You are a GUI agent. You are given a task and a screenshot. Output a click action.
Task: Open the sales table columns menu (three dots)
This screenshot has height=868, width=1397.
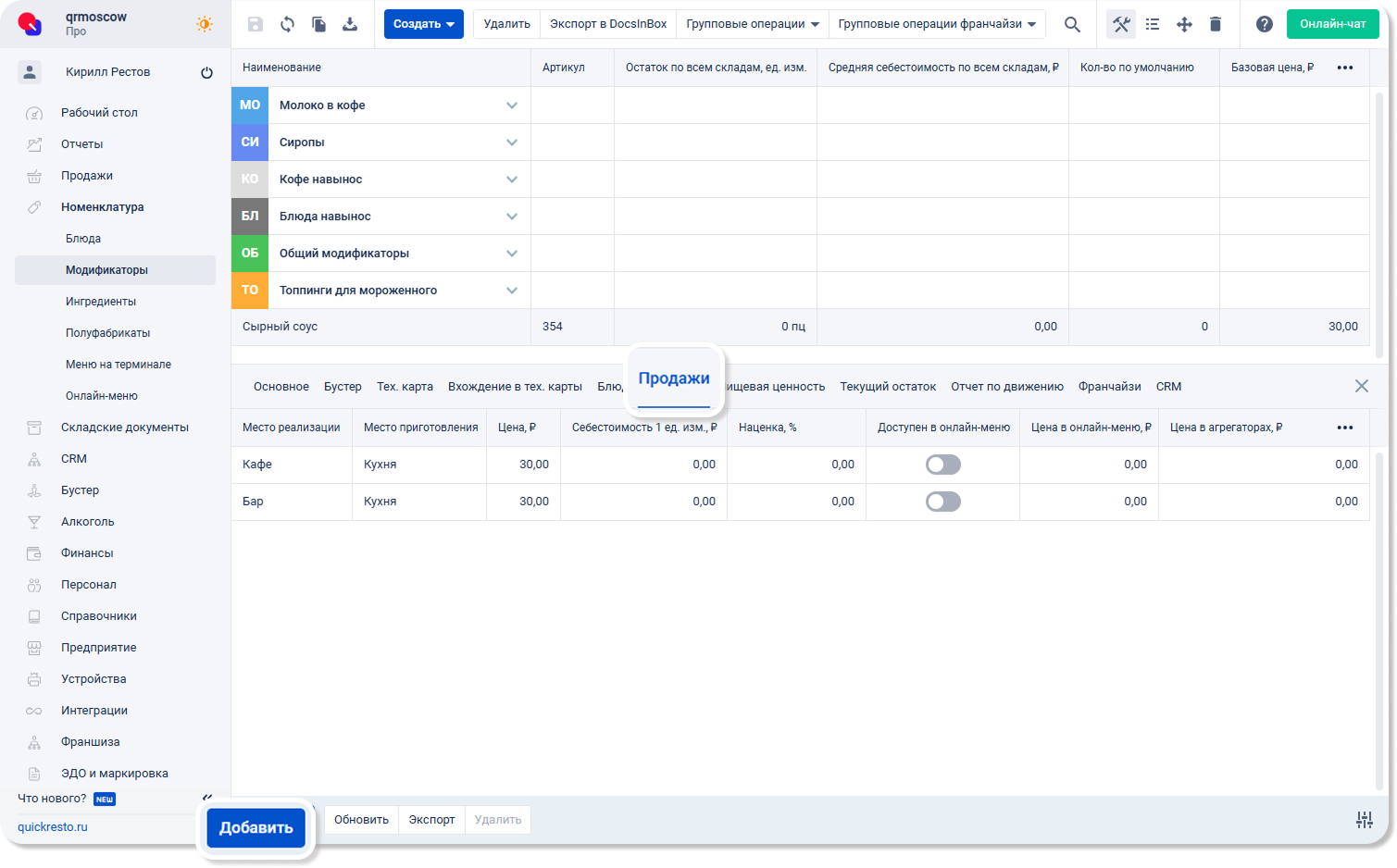tap(1345, 428)
